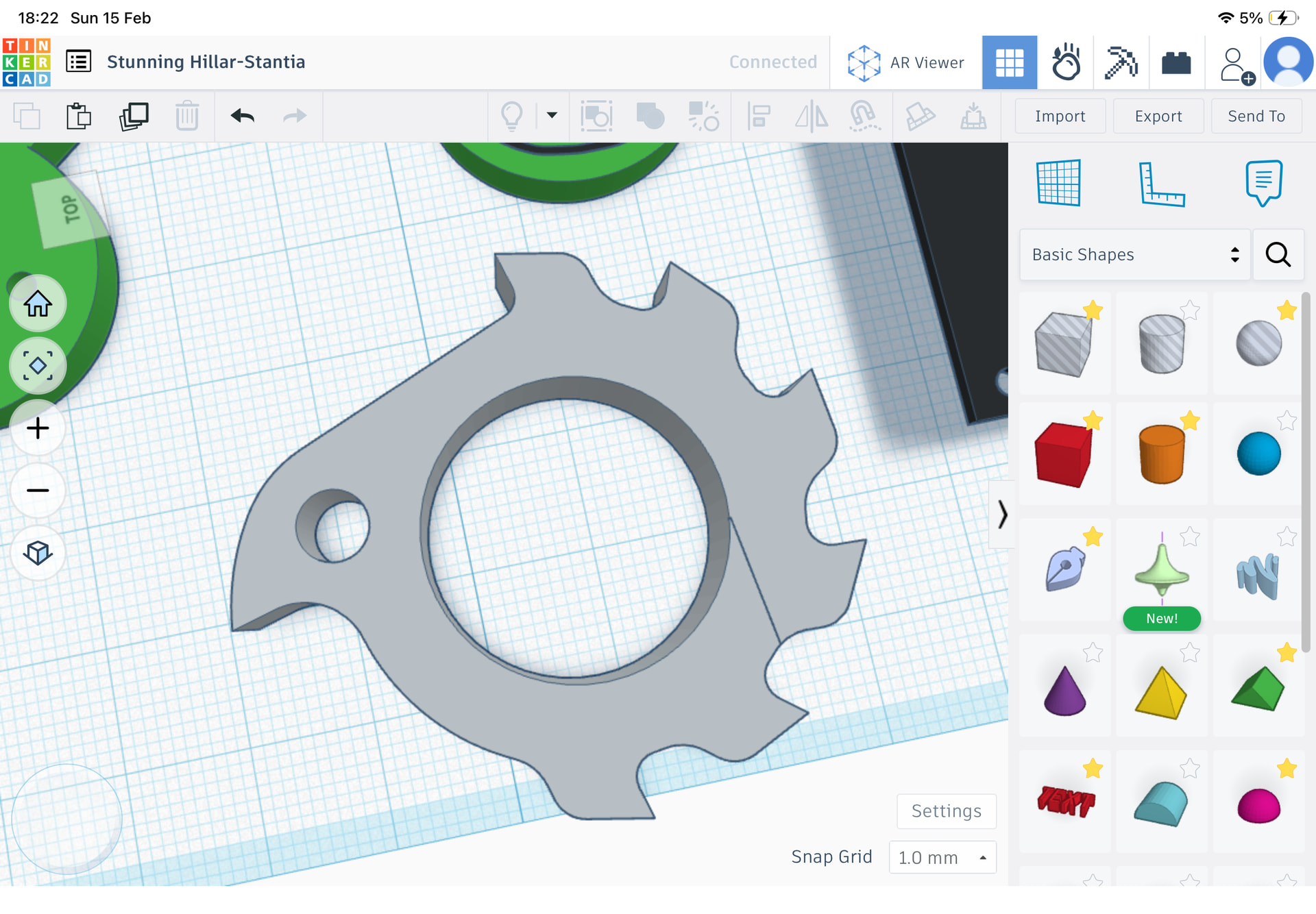Open the Snap Grid 1.0 mm dropdown
This screenshot has width=1316, height=914.
tap(942, 858)
